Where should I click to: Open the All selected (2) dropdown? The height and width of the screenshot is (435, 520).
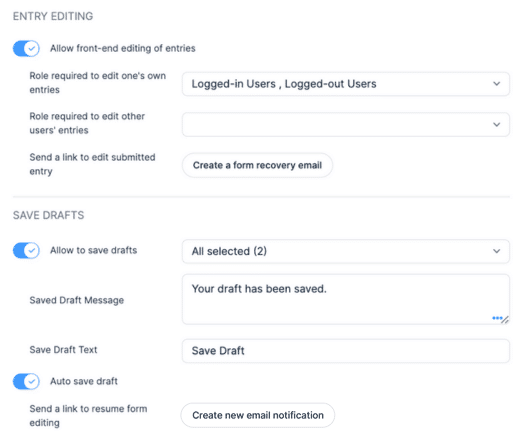click(x=346, y=251)
